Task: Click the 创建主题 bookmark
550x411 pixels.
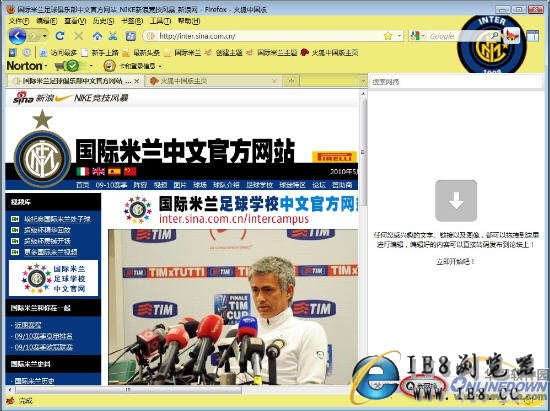Action: tap(224, 53)
